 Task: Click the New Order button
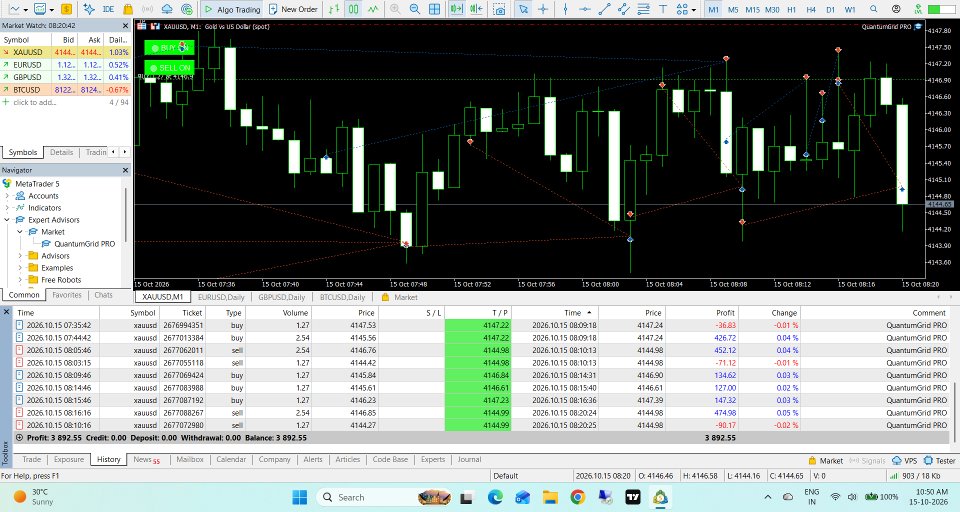(293, 9)
